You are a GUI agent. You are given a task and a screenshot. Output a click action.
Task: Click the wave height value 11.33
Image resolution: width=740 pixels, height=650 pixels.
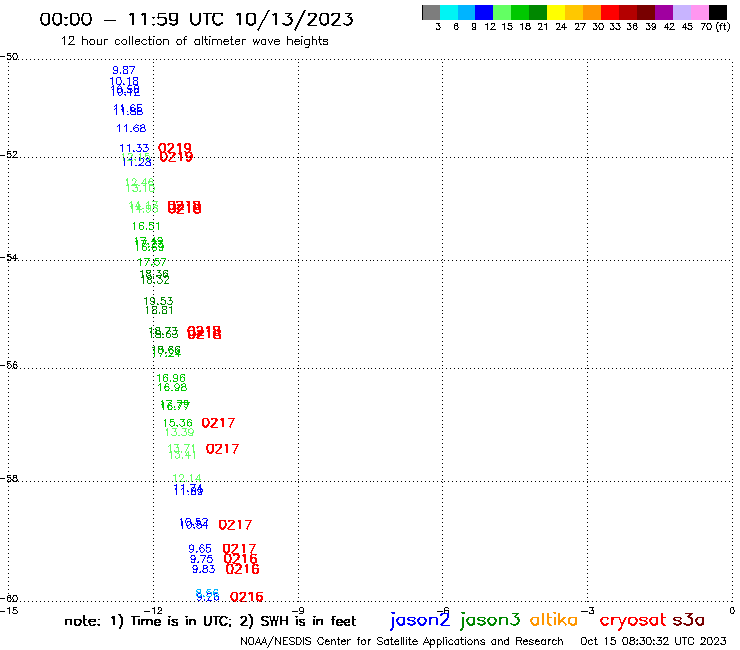(134, 148)
